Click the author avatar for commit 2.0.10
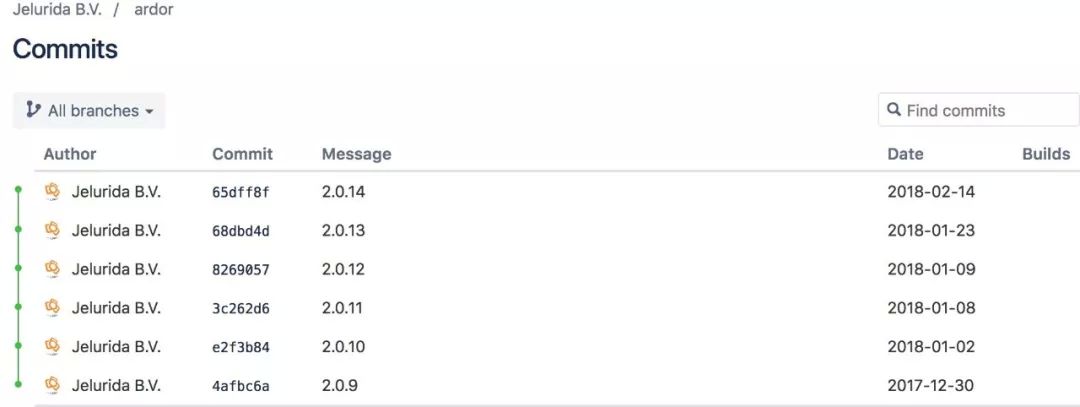 click(x=52, y=346)
